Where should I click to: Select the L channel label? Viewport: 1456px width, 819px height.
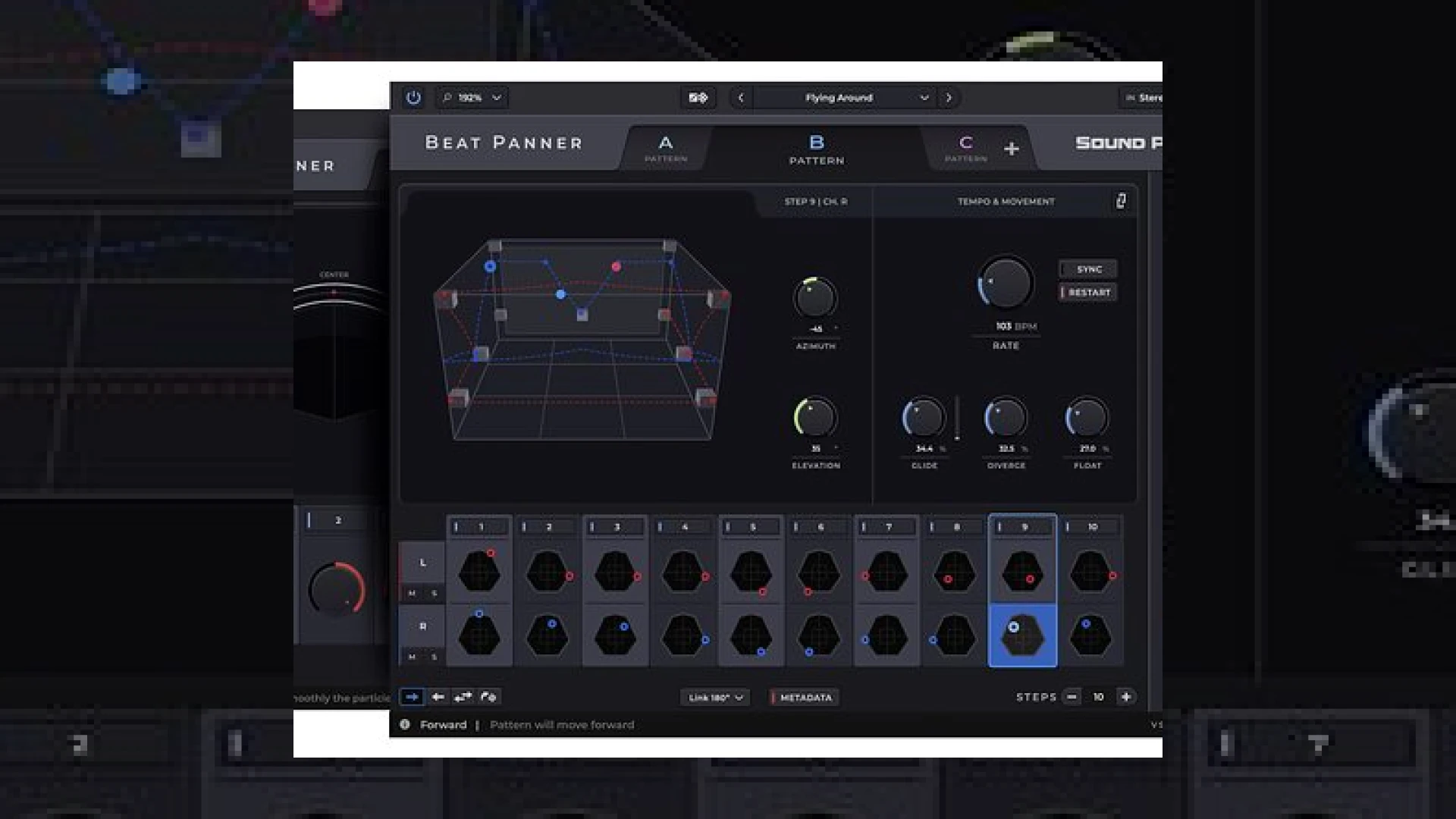click(x=422, y=563)
